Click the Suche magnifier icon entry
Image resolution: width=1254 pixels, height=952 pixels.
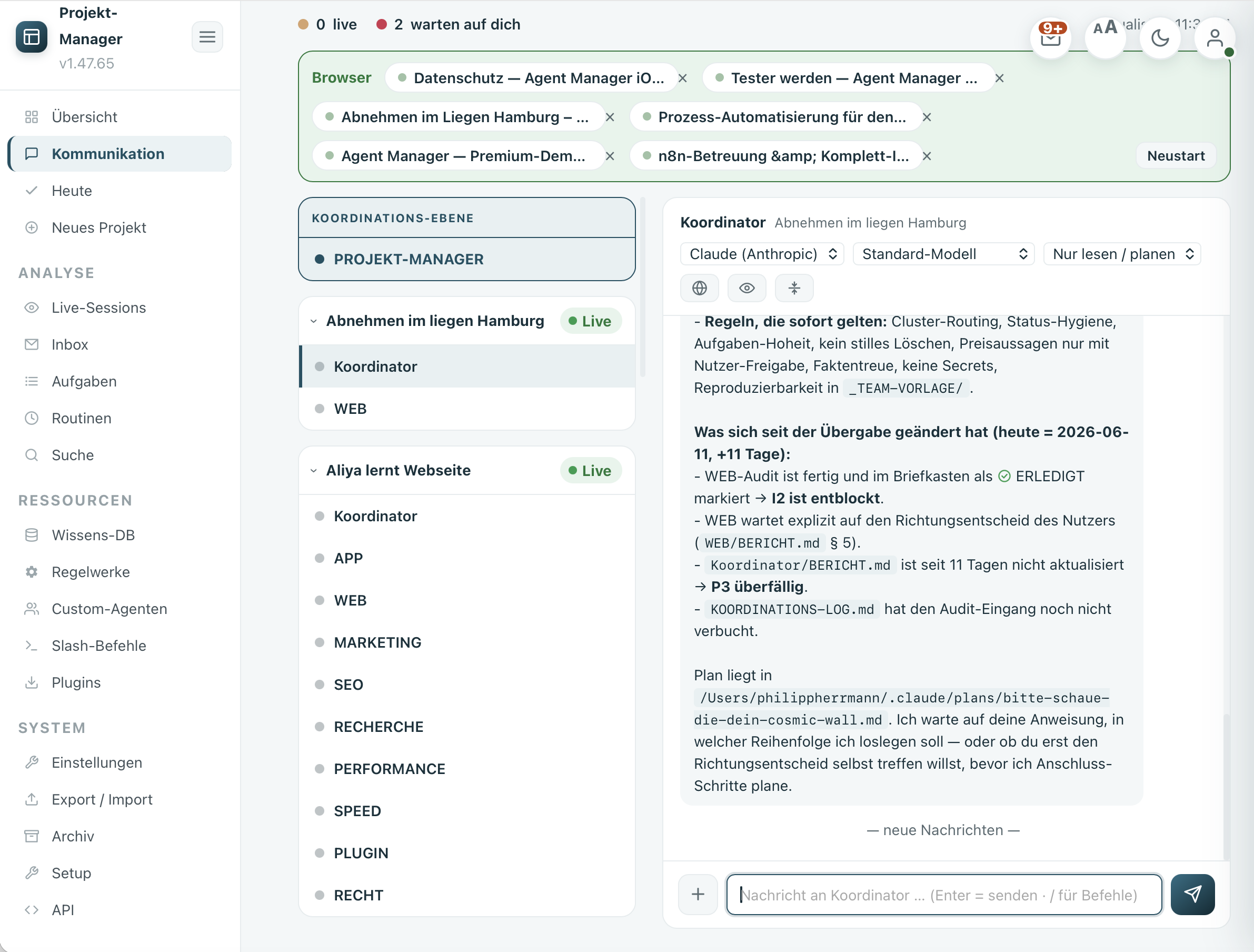coord(120,455)
